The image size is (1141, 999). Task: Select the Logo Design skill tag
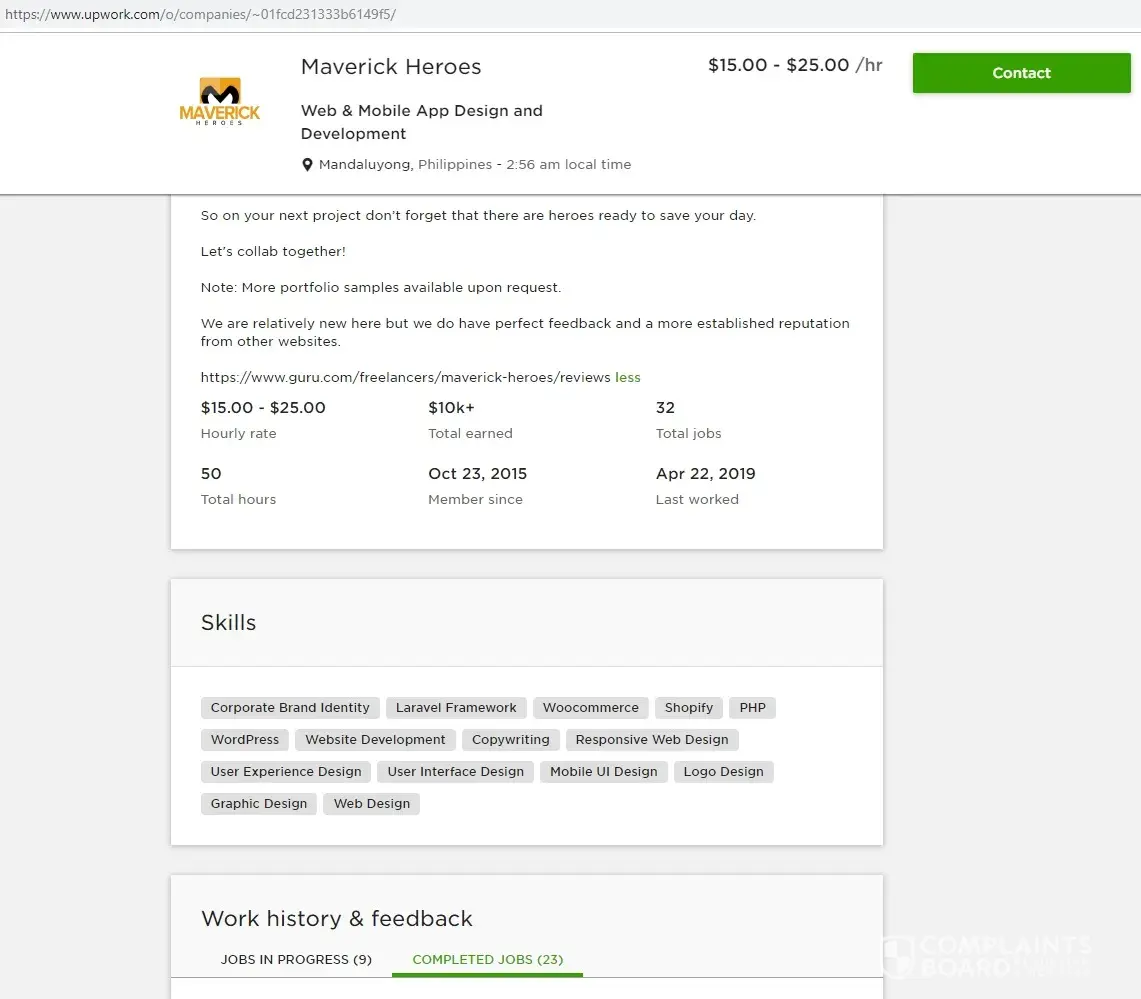click(x=723, y=772)
